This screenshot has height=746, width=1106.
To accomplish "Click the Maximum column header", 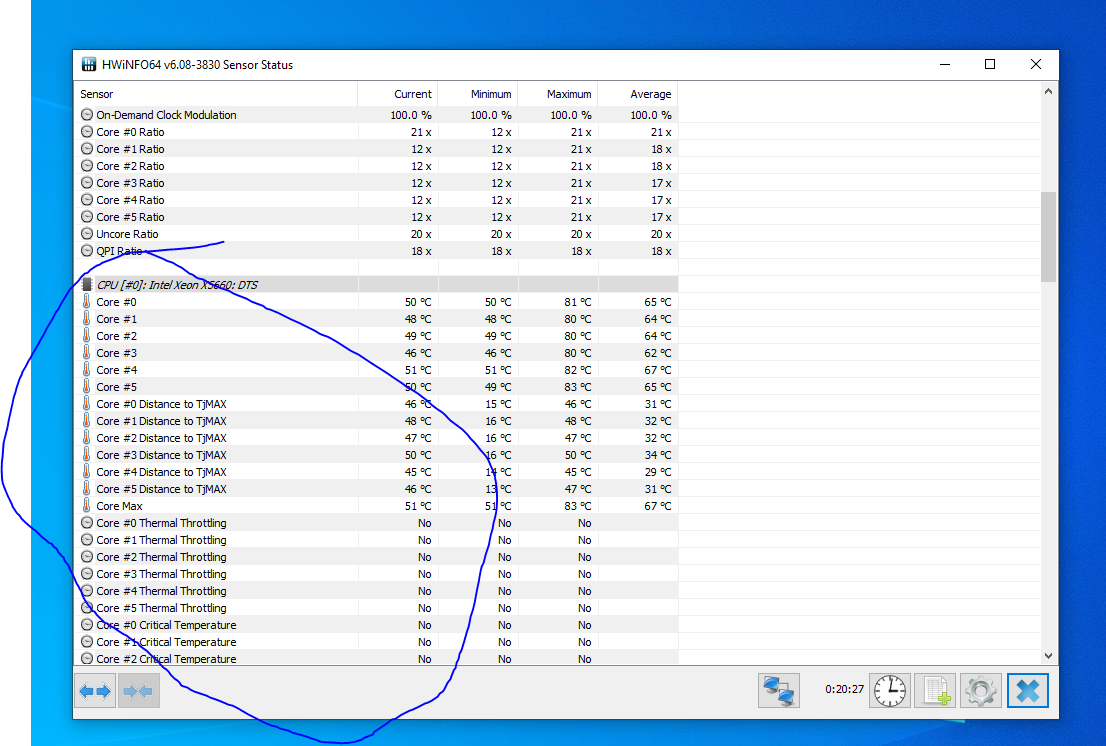I will point(558,94).
